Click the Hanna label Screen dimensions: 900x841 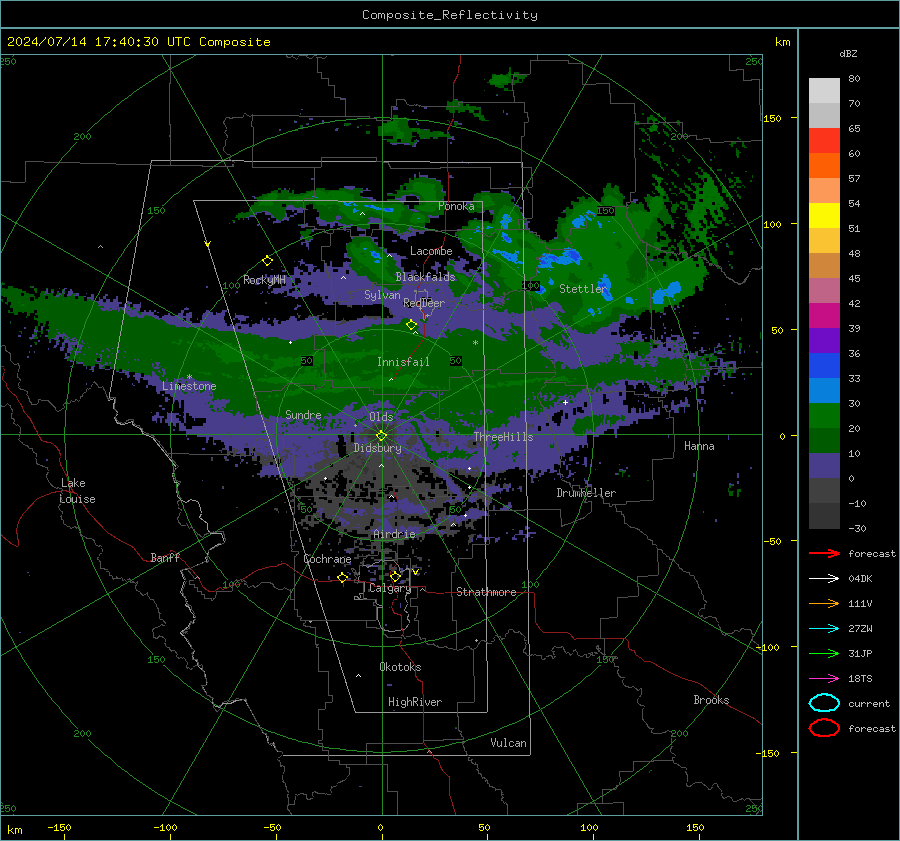(x=699, y=446)
